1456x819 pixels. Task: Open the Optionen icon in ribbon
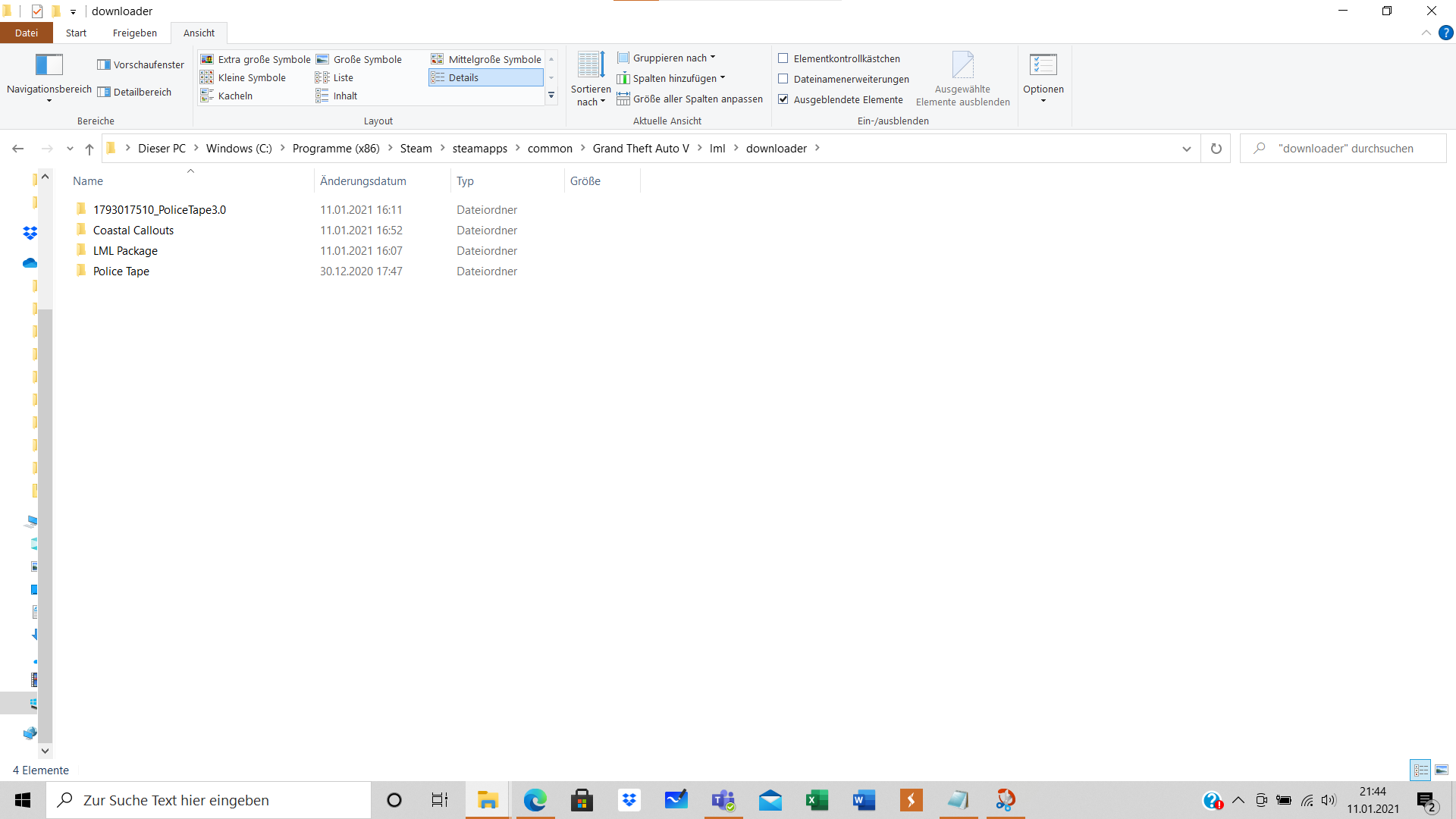[1043, 65]
